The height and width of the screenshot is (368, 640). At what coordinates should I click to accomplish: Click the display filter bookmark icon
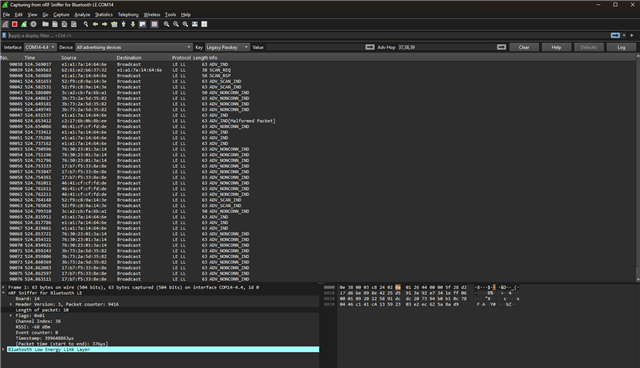(4, 35)
